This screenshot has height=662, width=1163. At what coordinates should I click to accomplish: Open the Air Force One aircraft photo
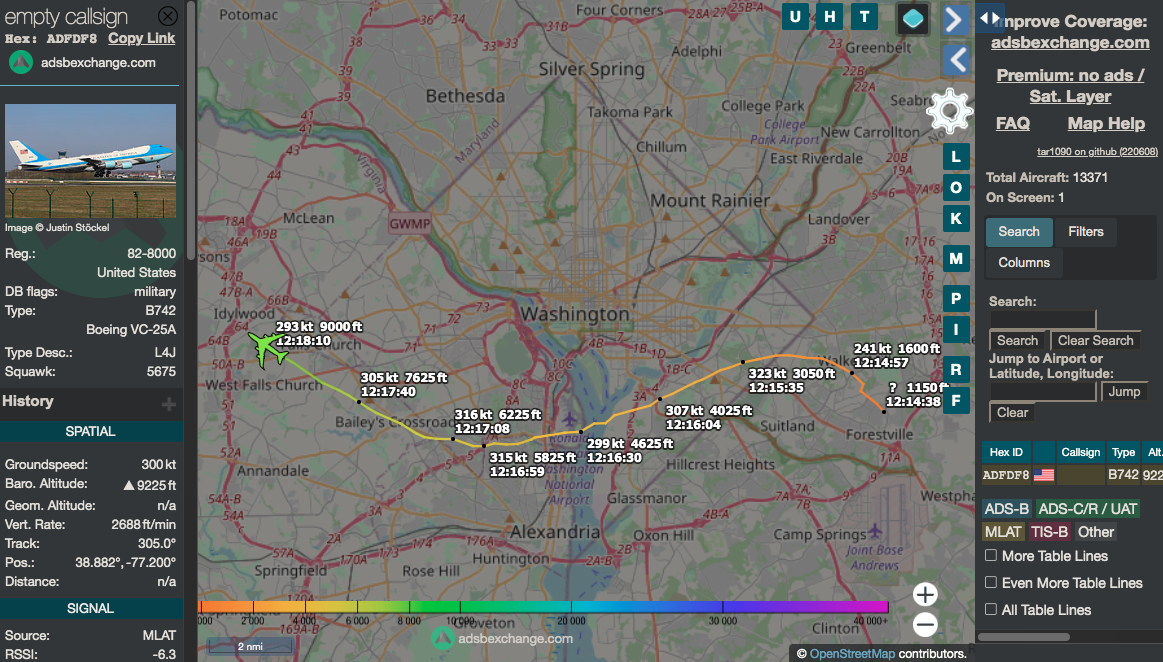pos(90,160)
